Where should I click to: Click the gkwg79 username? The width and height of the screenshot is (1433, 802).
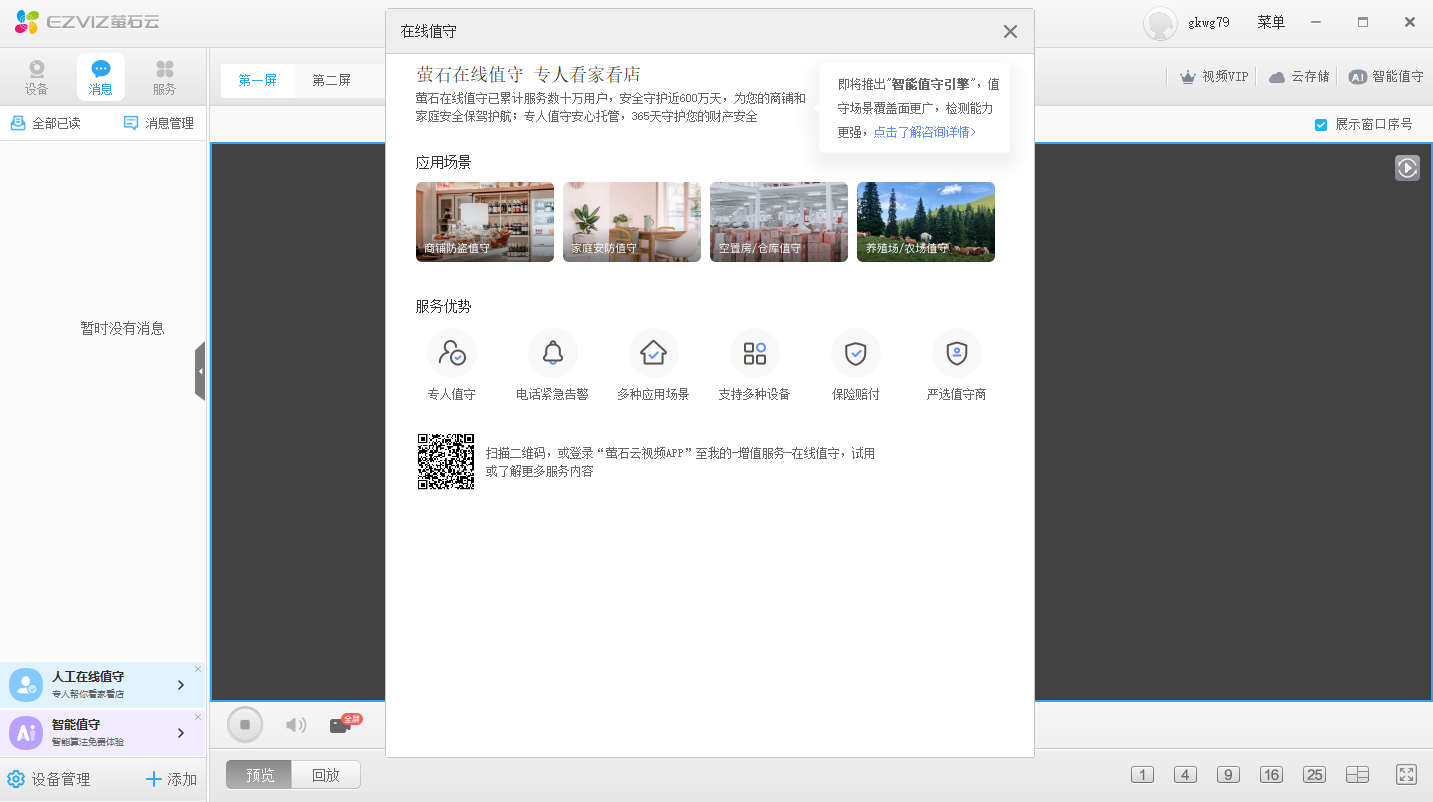(1209, 22)
